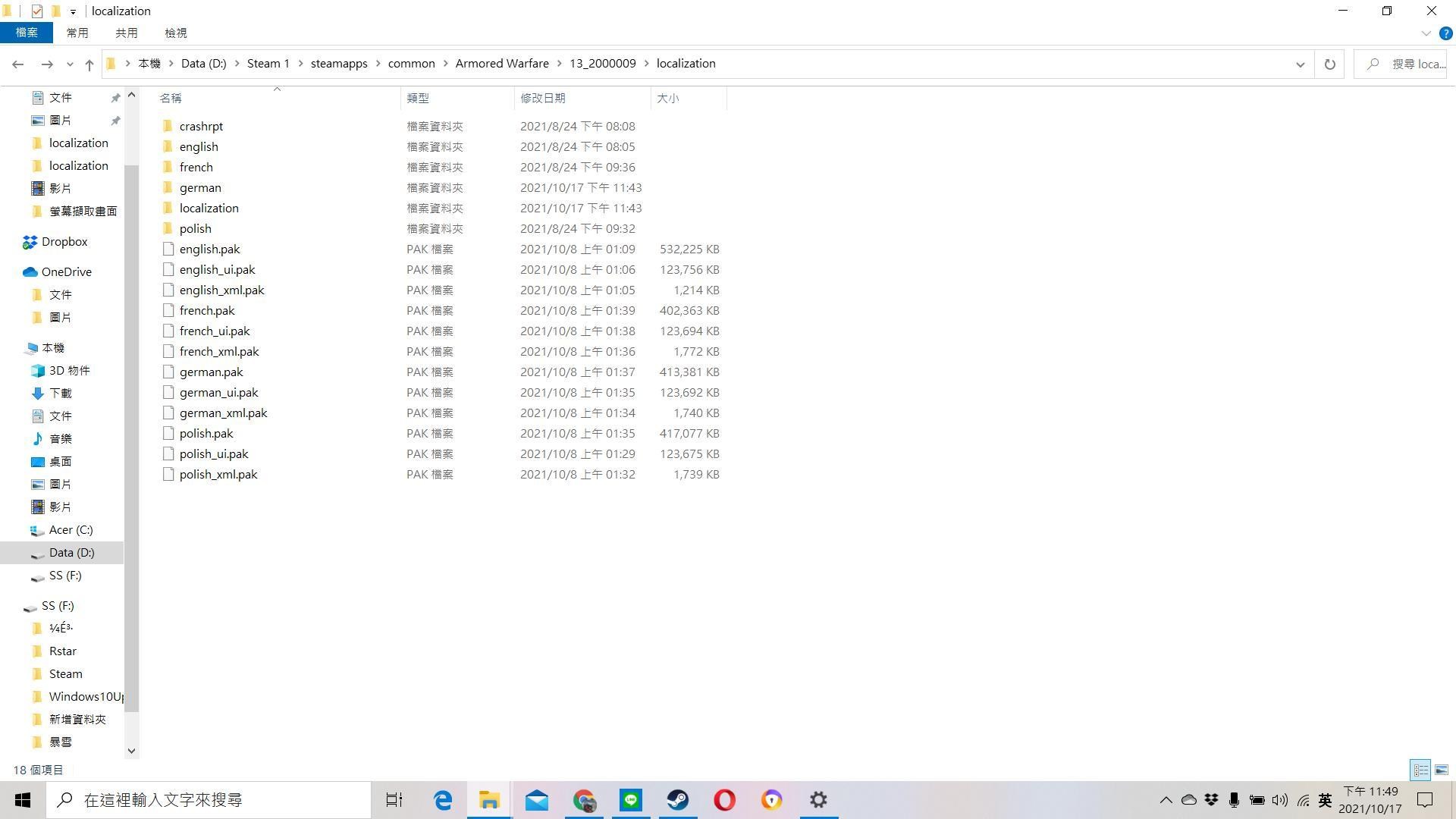The height and width of the screenshot is (819, 1456).
Task: Sort files by 修改日期 column header
Action: point(542,98)
